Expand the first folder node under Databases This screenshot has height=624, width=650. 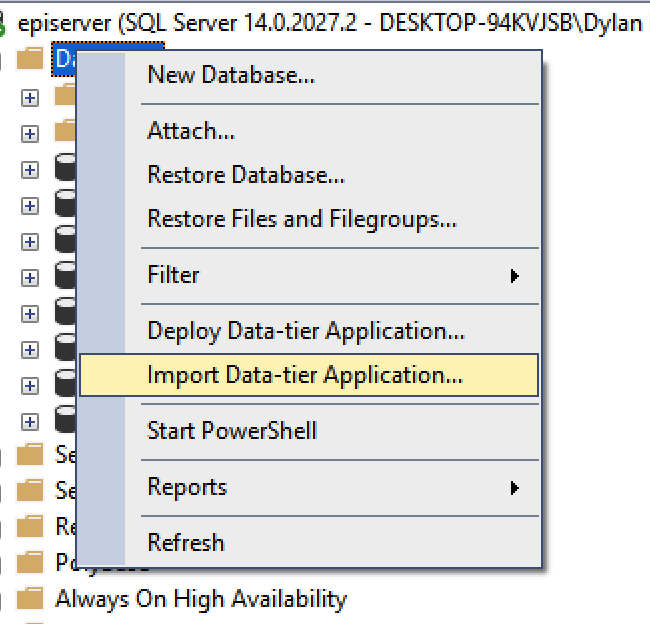click(x=30, y=98)
